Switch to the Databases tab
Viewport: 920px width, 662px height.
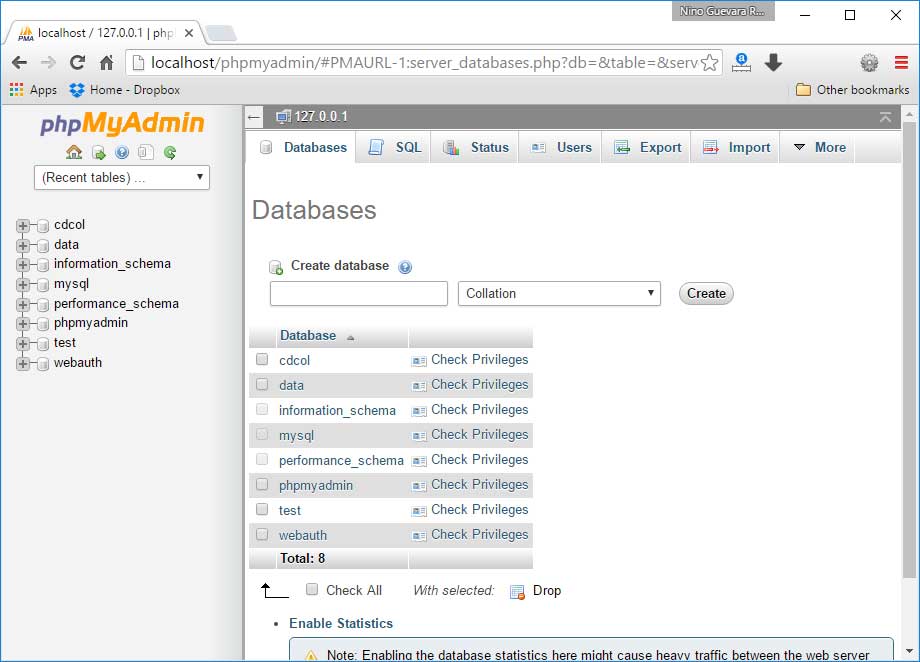coord(303,147)
